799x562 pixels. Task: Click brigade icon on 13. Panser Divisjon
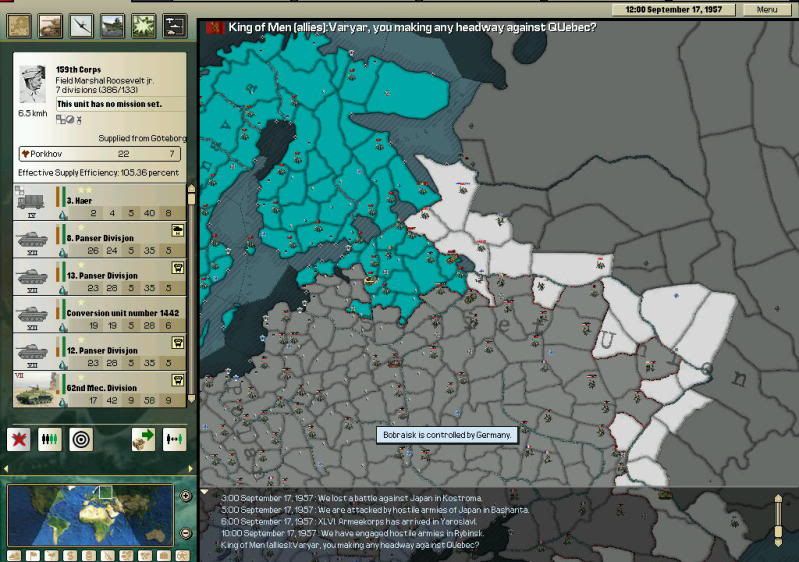(177, 268)
